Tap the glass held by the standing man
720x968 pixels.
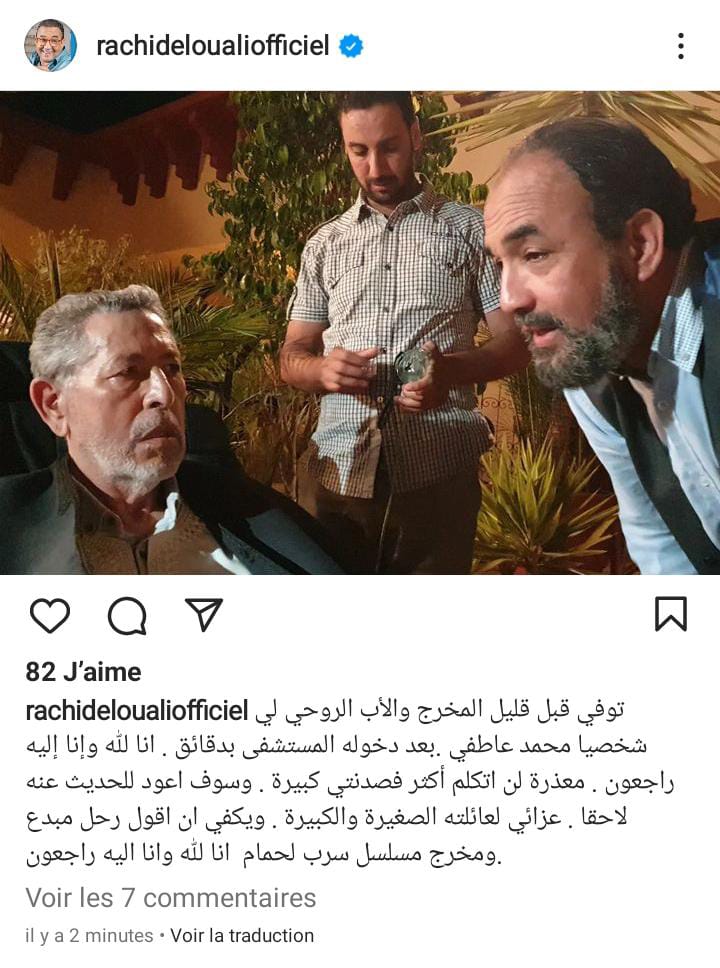411,365
